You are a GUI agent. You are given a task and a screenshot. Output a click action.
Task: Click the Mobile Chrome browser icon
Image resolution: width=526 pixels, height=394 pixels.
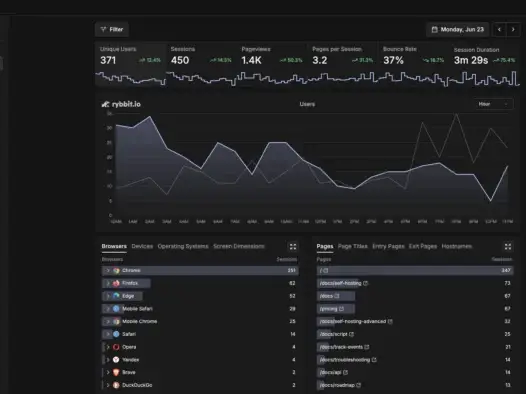coord(116,322)
